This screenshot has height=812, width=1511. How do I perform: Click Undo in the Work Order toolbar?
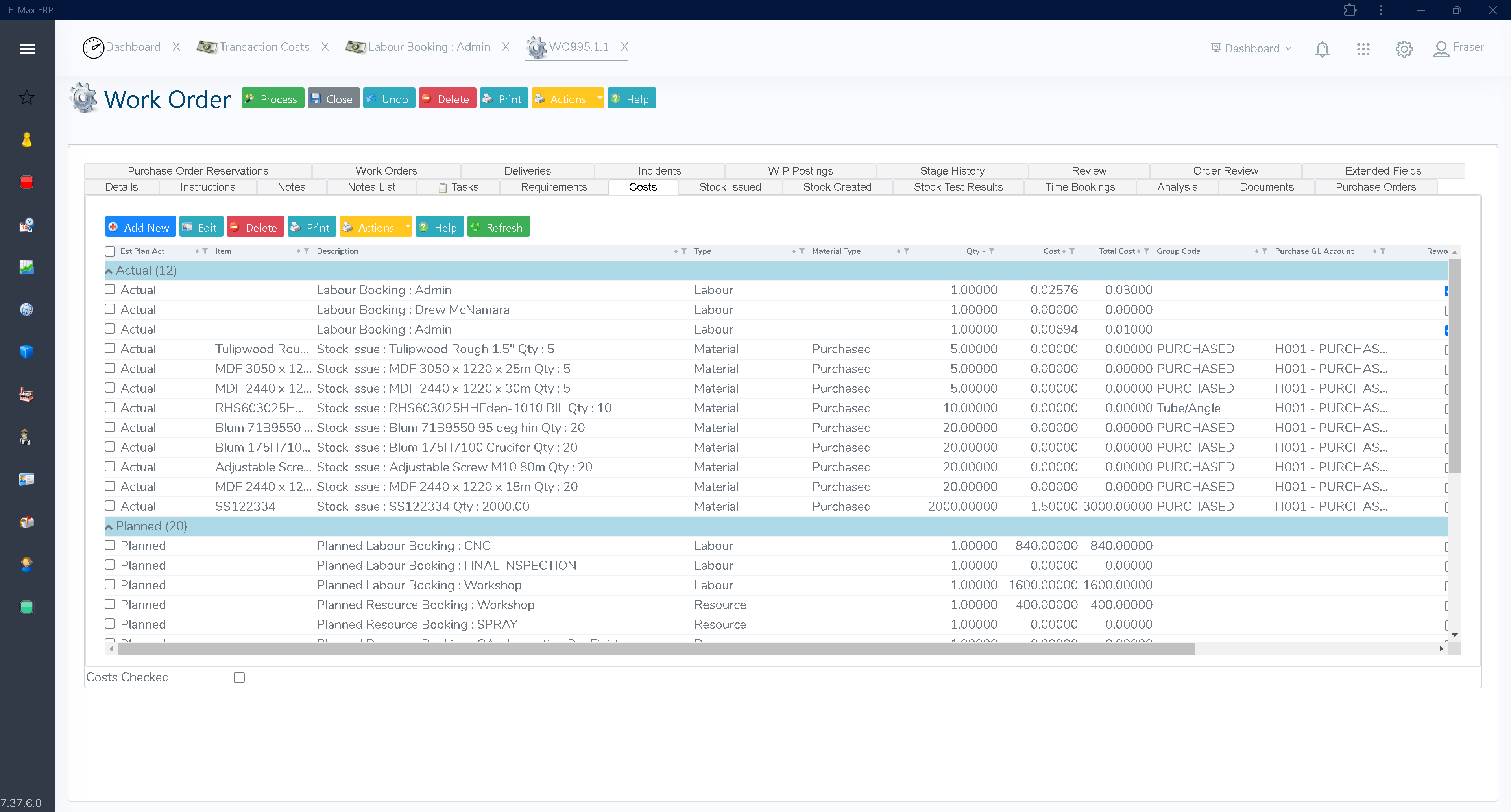[x=389, y=98]
